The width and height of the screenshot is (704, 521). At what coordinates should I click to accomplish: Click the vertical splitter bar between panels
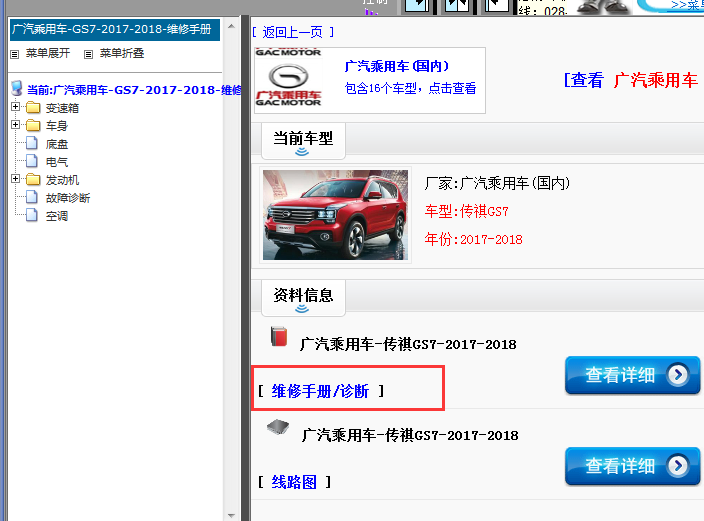click(x=245, y=268)
